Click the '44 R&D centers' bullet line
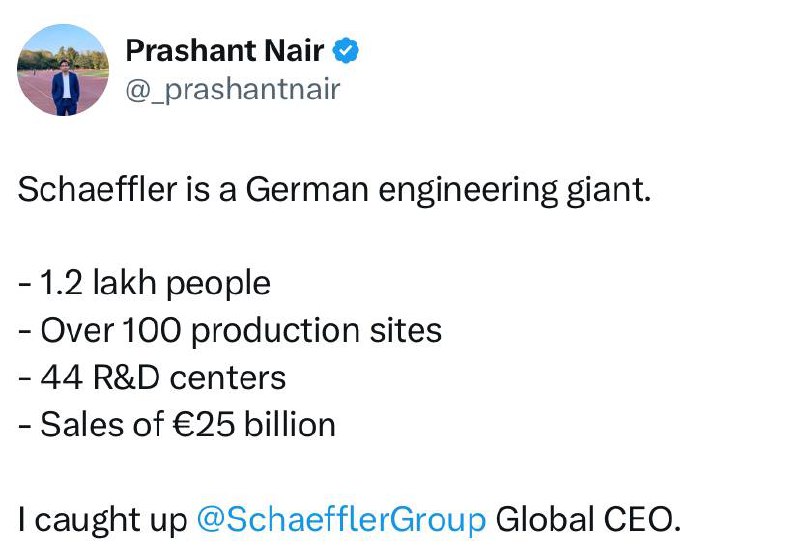 [152, 378]
